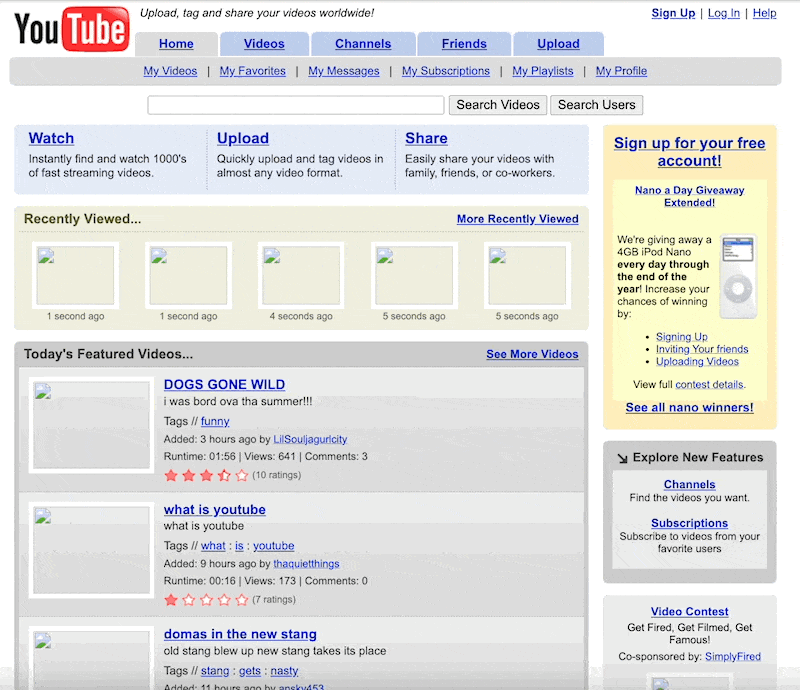800x690 pixels.
Task: Open My Subscriptions
Action: 445,71
